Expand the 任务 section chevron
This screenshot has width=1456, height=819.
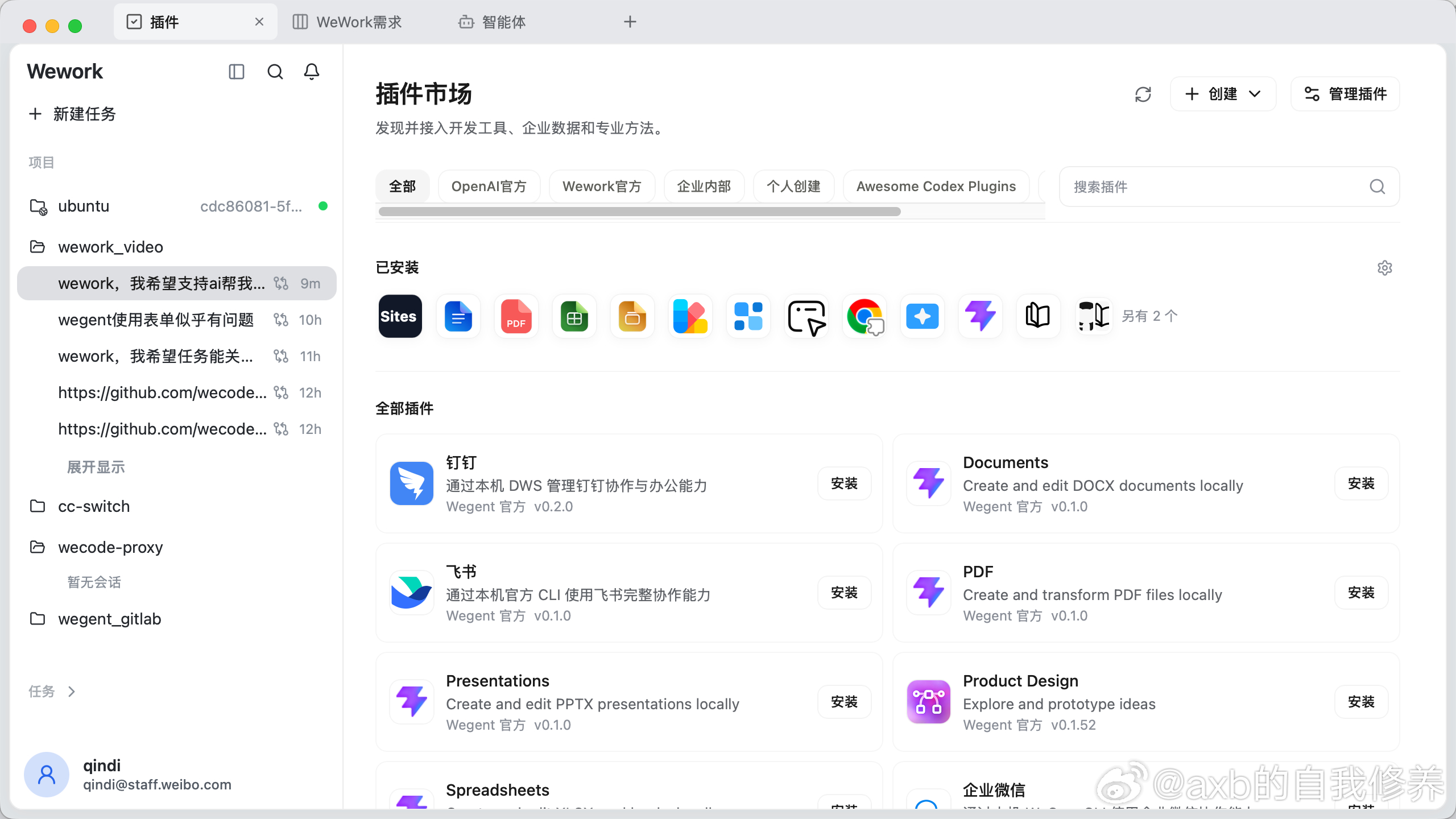[x=72, y=692]
